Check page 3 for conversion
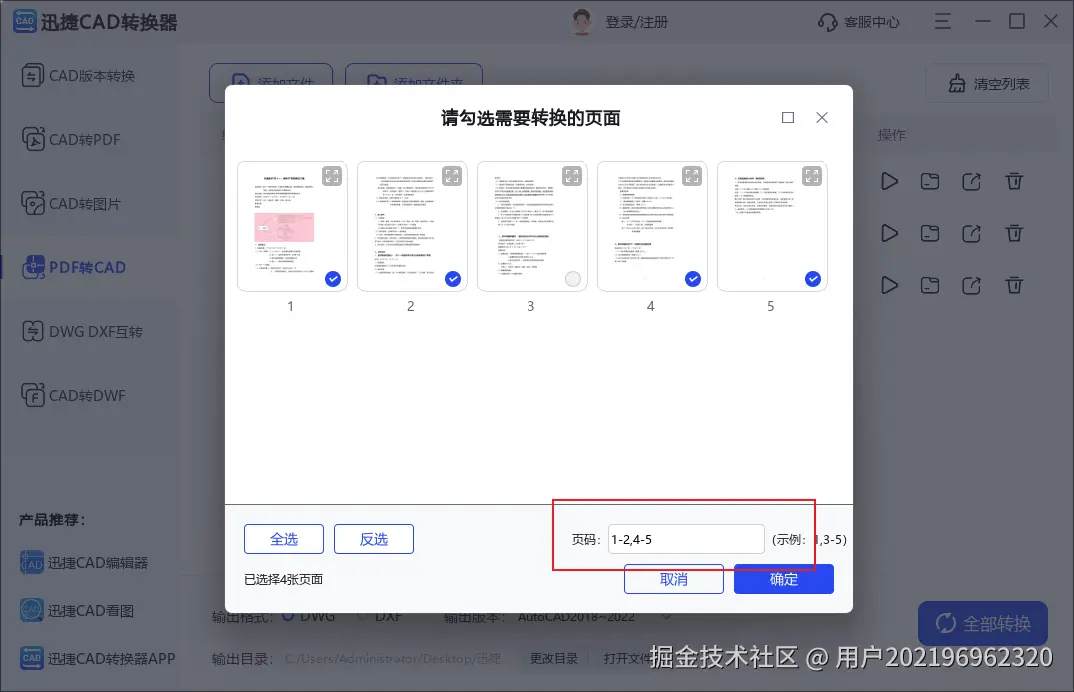 [x=572, y=279]
